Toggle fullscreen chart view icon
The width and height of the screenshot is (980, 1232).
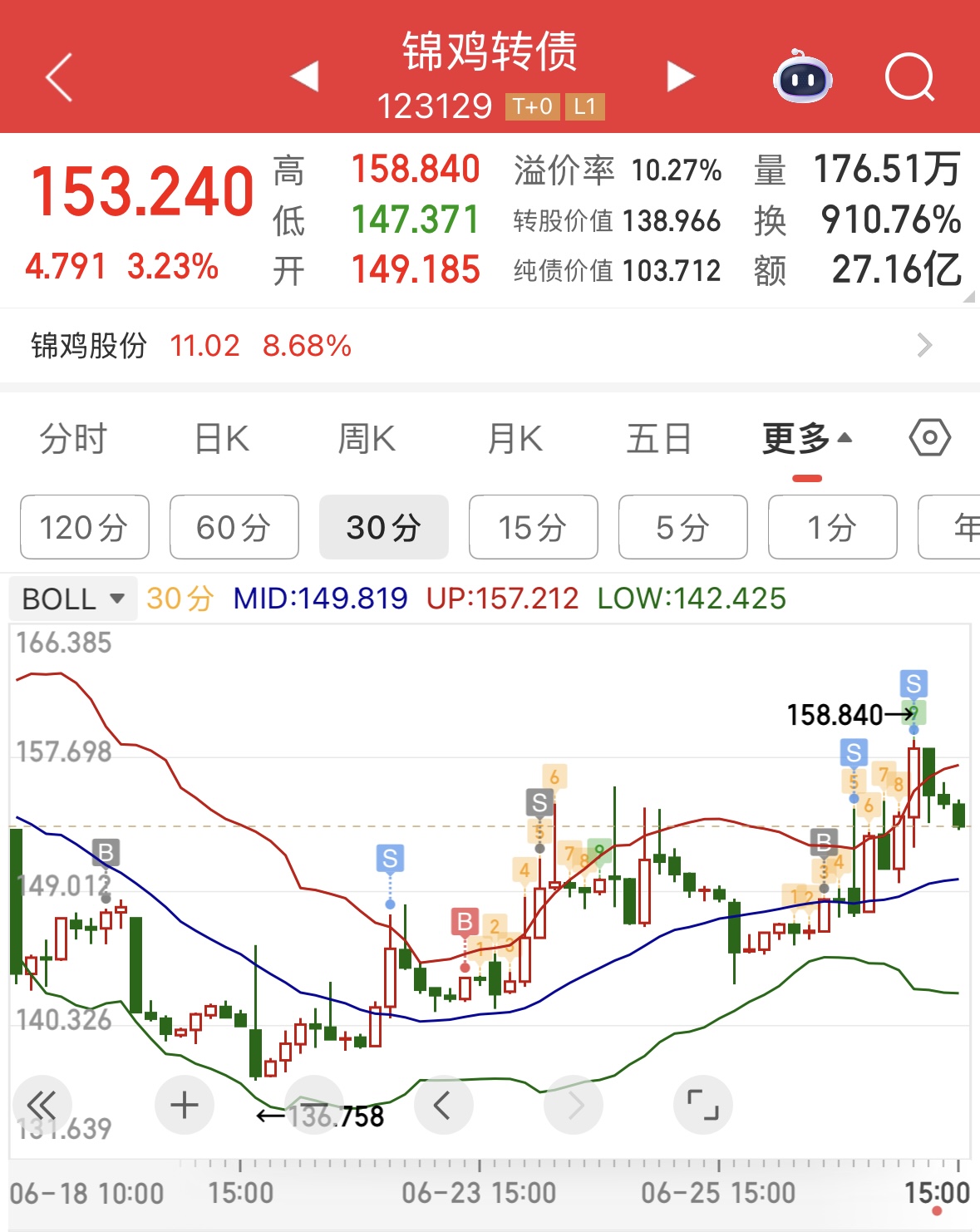click(x=702, y=1105)
